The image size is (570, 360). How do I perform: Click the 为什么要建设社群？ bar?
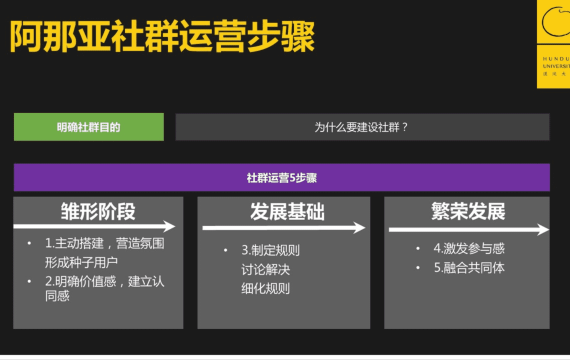(362, 127)
